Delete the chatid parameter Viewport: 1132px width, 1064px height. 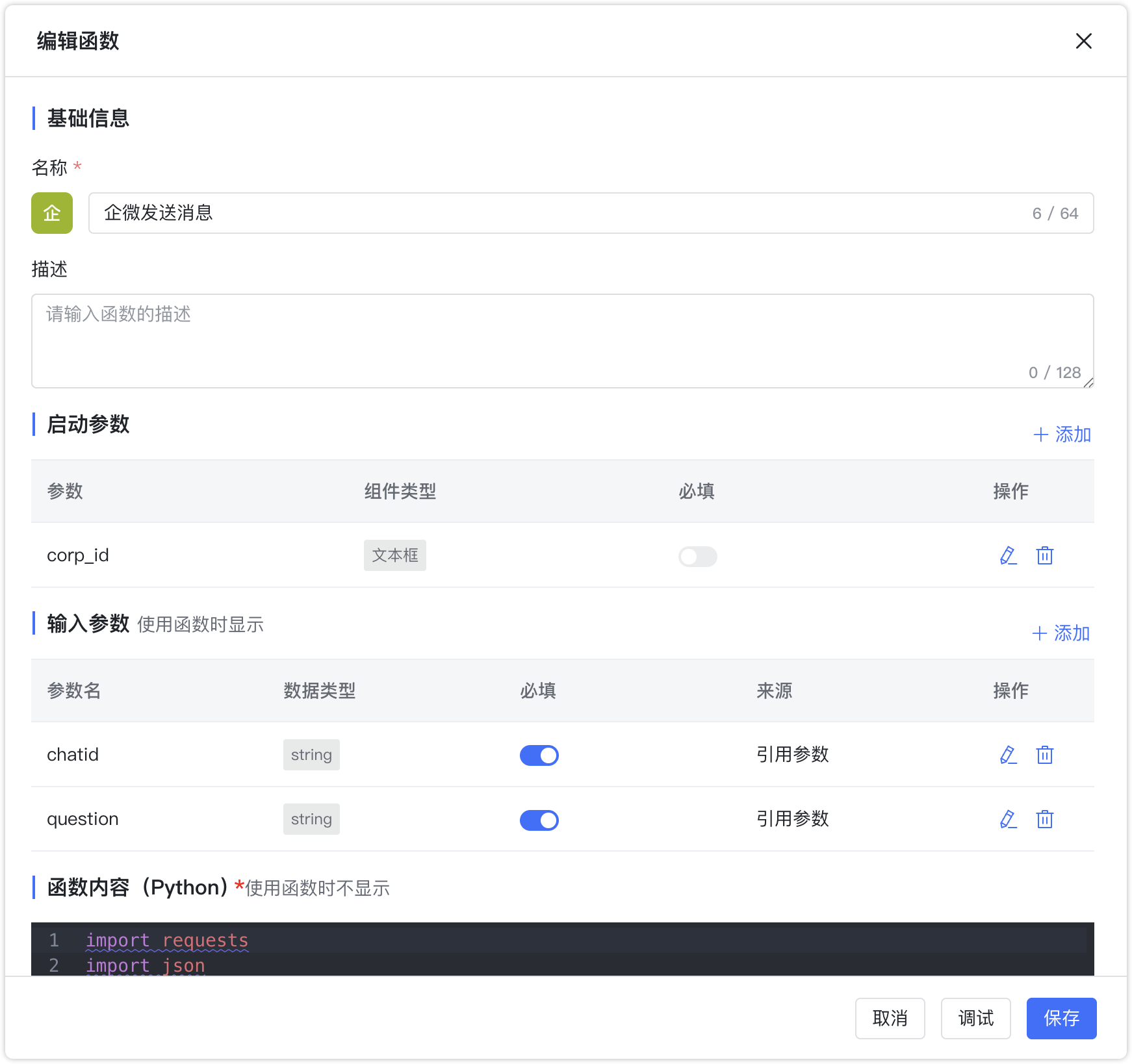pos(1045,755)
